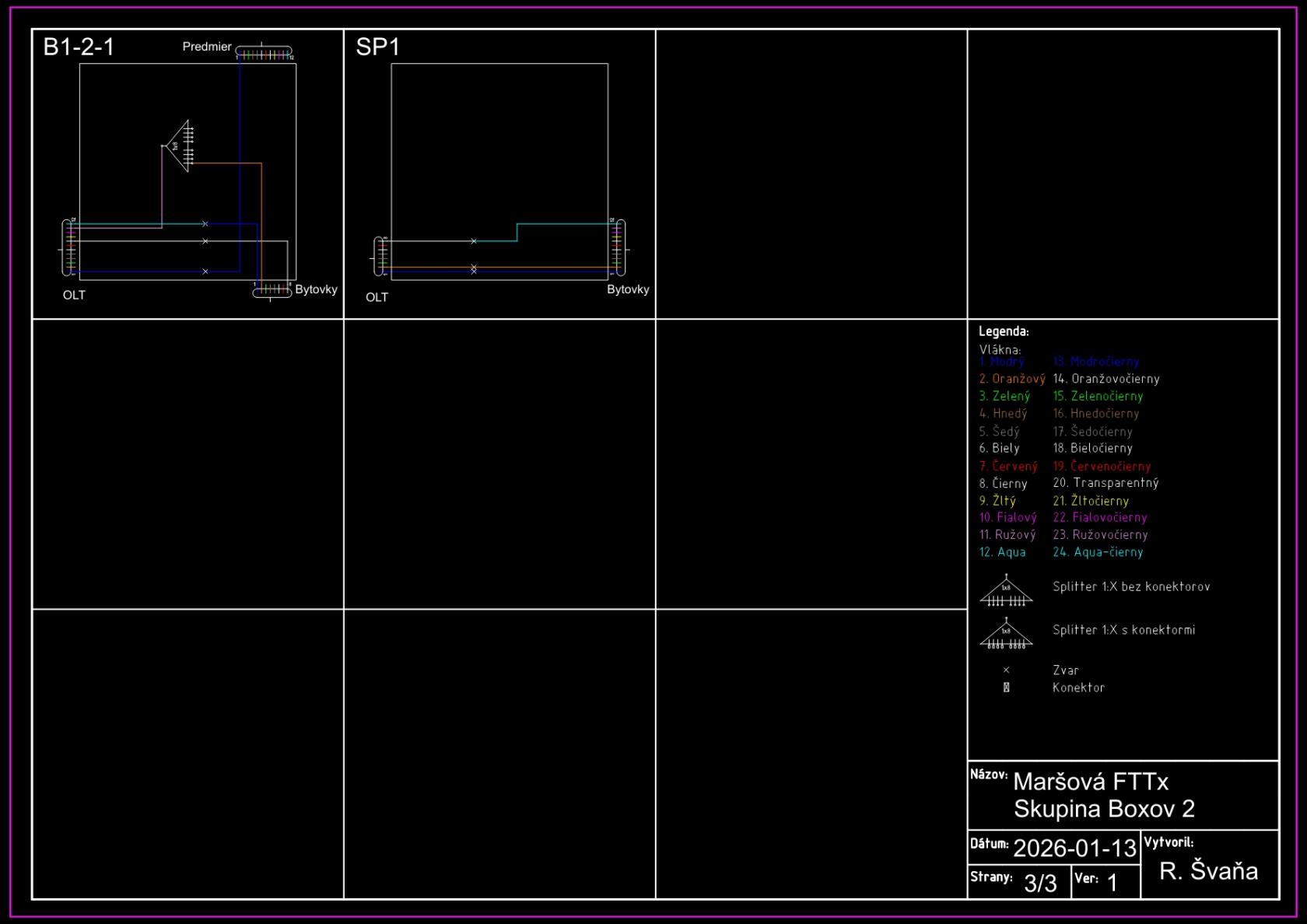1307x924 pixels.
Task: Select the OLT cable connector in SP1
Action: coord(381,256)
